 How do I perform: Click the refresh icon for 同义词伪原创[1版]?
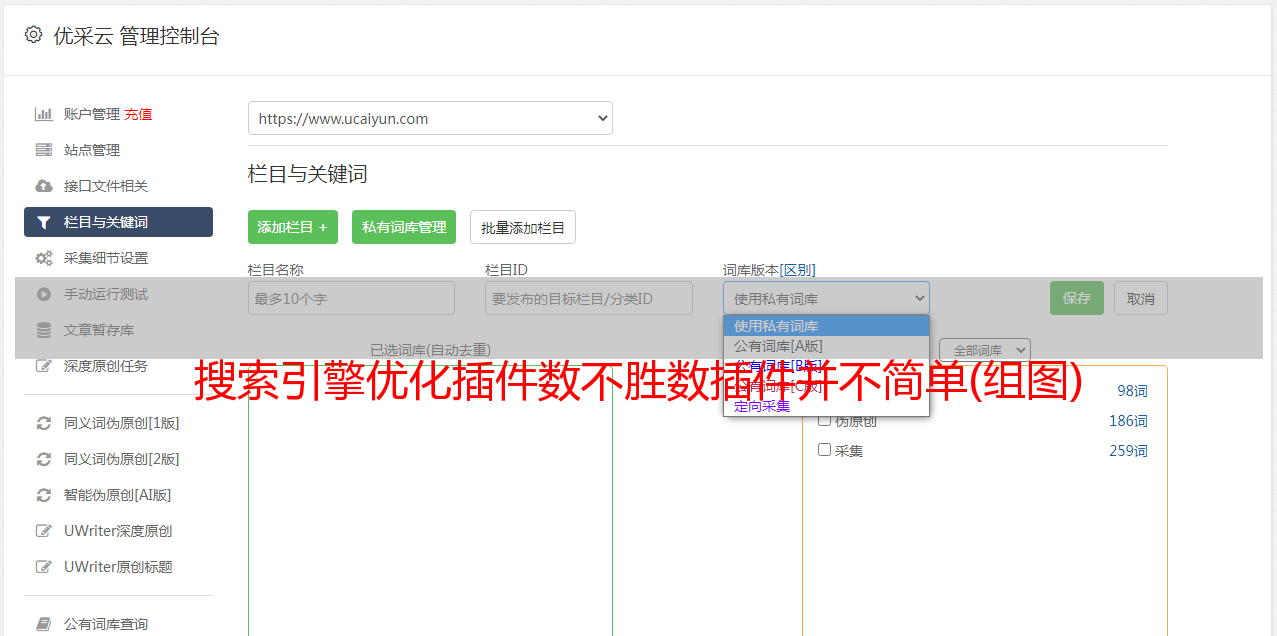43,423
